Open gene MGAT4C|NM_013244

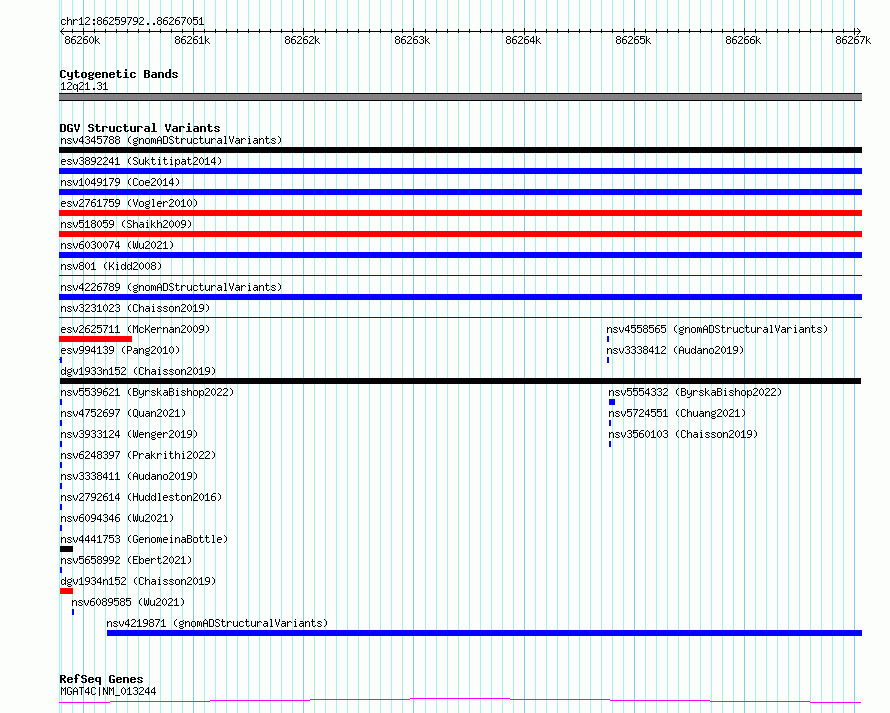coord(108,691)
